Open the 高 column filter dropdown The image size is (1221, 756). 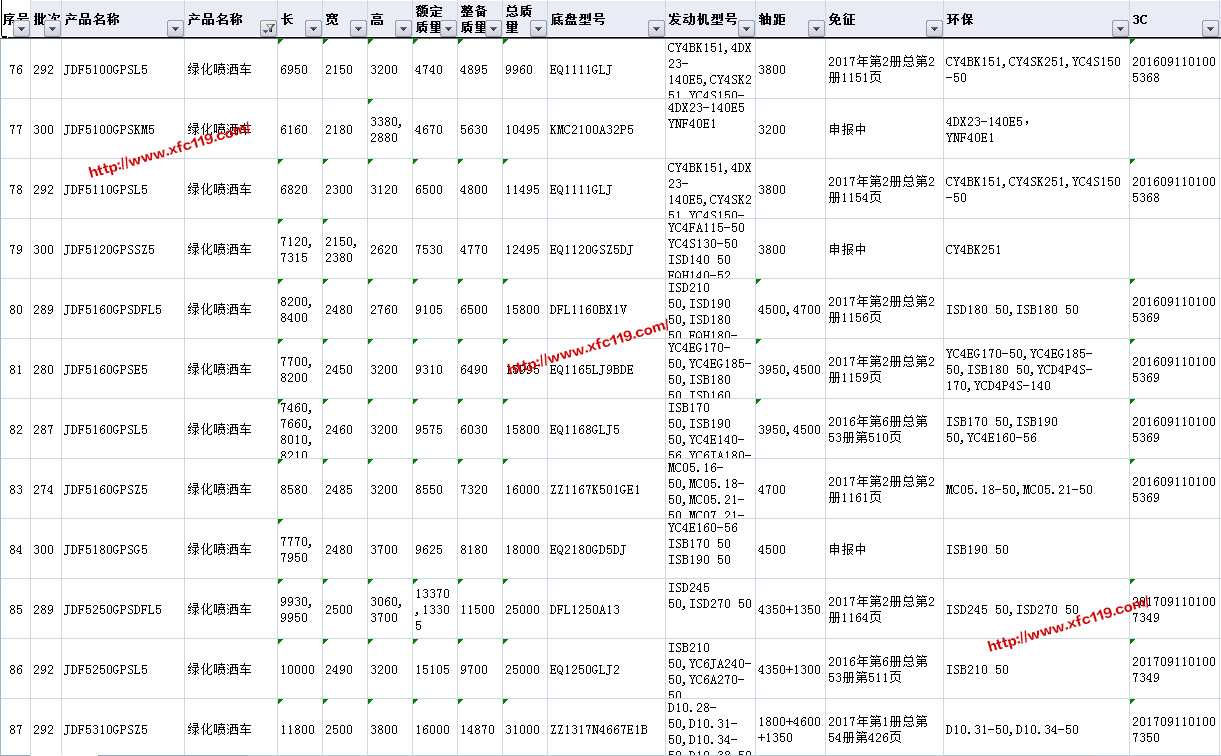tap(403, 30)
